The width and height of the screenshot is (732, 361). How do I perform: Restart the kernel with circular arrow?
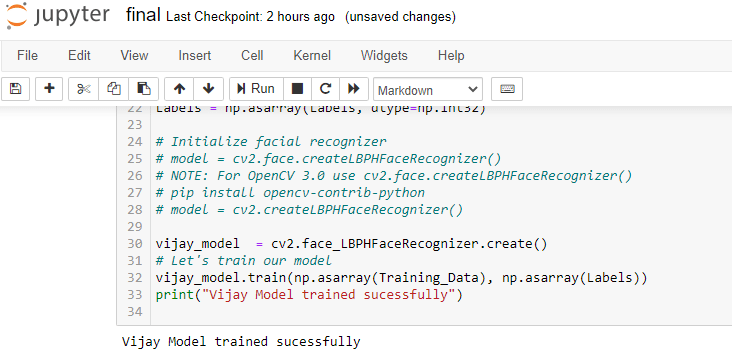325,89
